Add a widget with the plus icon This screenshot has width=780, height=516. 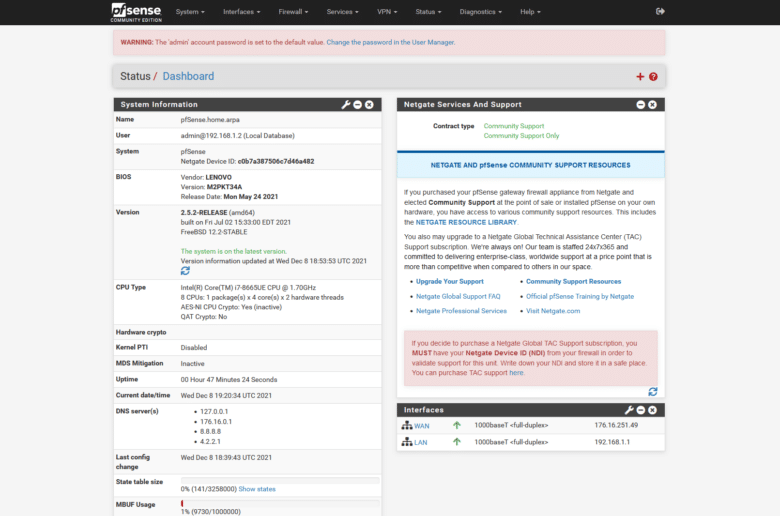click(x=640, y=77)
